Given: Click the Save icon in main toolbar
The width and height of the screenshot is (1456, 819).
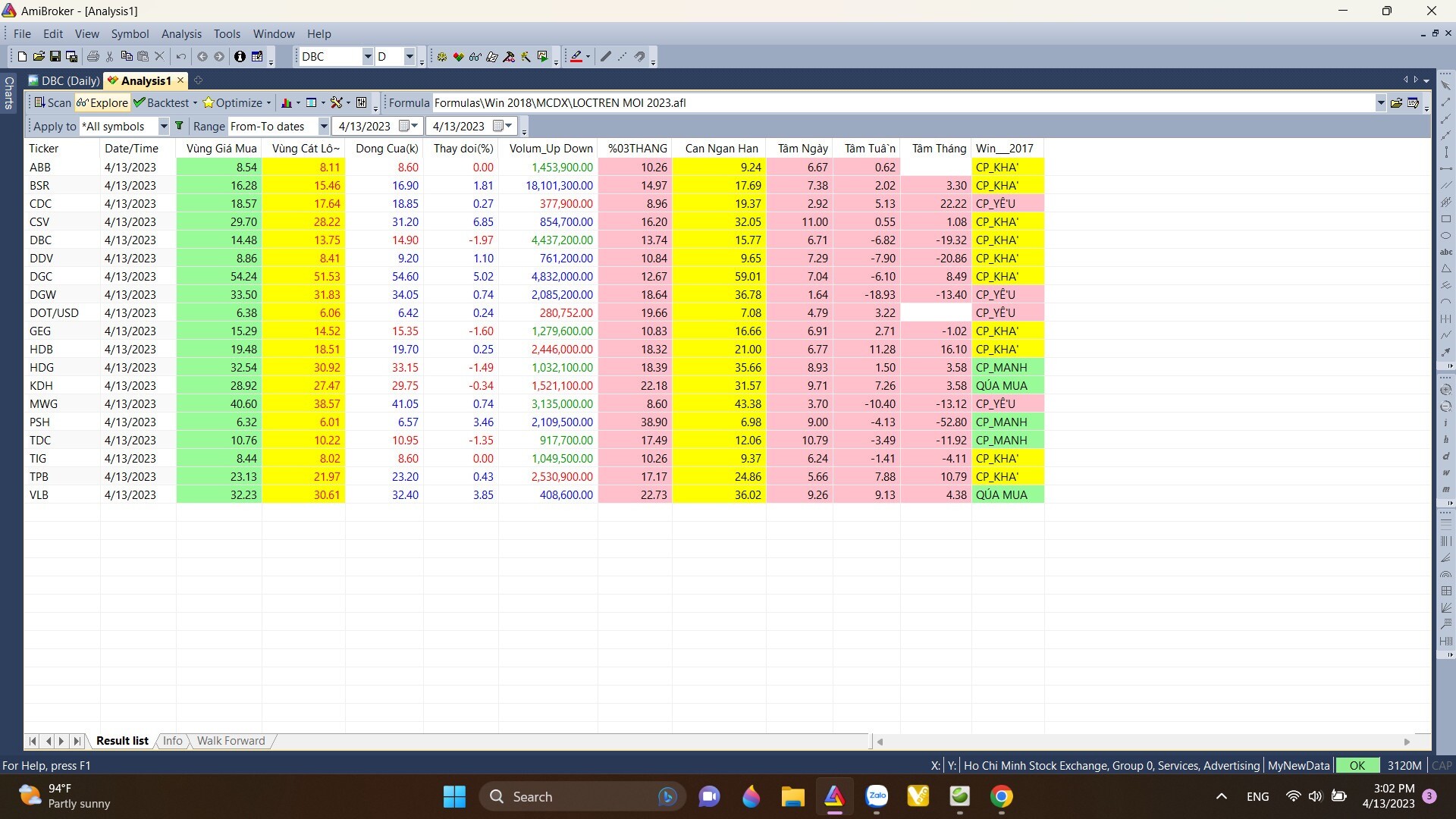Looking at the screenshot, I should click(x=55, y=57).
